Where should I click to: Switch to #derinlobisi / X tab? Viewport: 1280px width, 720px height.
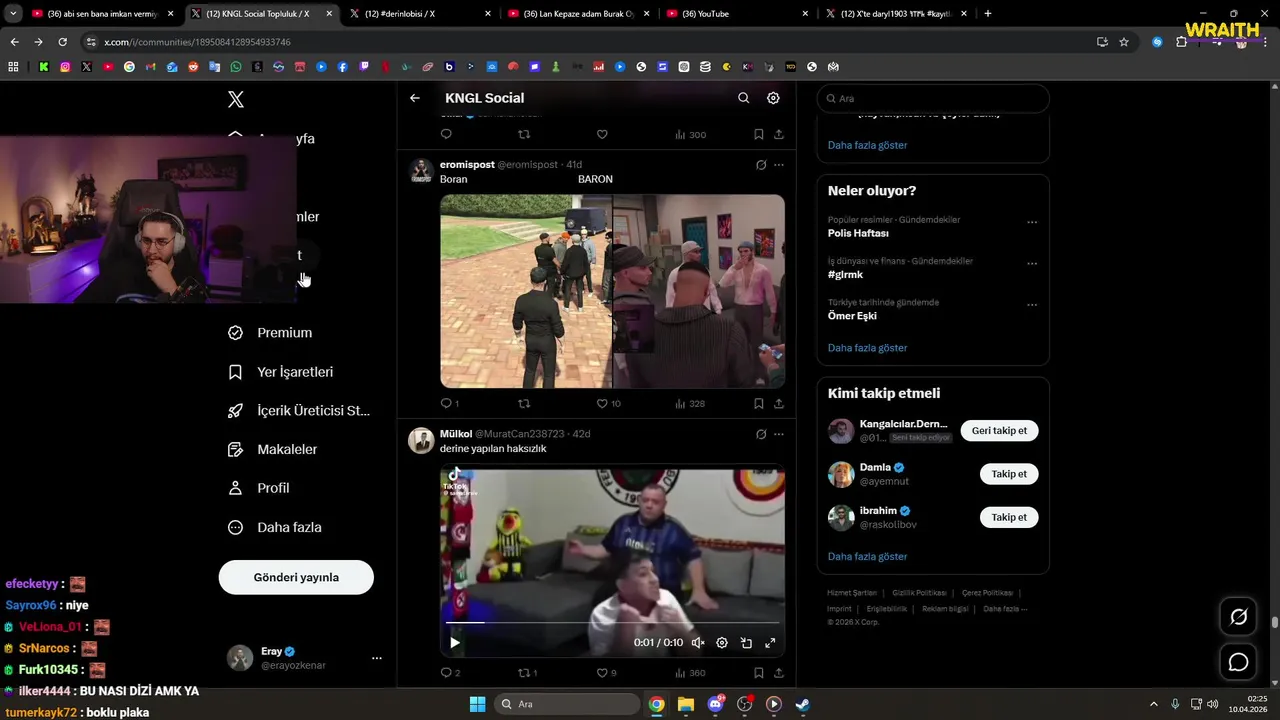pyautogui.click(x=422, y=14)
